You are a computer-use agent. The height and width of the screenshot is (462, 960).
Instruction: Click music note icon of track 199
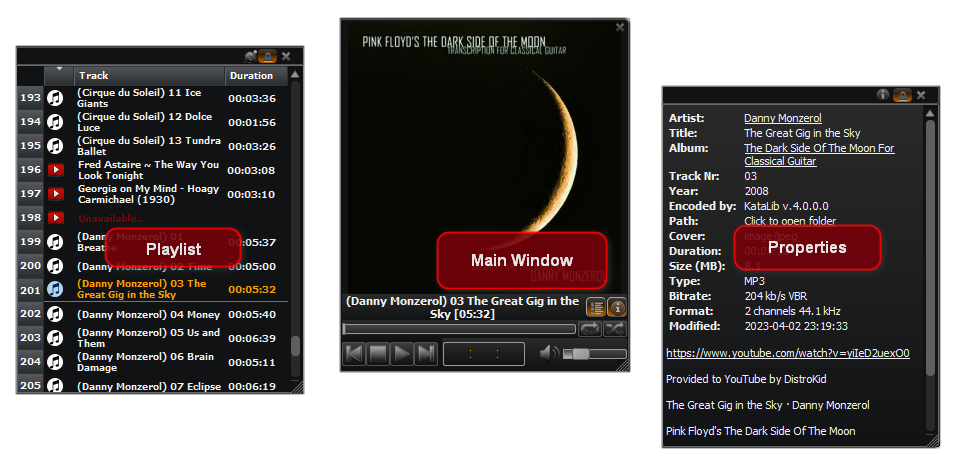pyautogui.click(x=56, y=242)
